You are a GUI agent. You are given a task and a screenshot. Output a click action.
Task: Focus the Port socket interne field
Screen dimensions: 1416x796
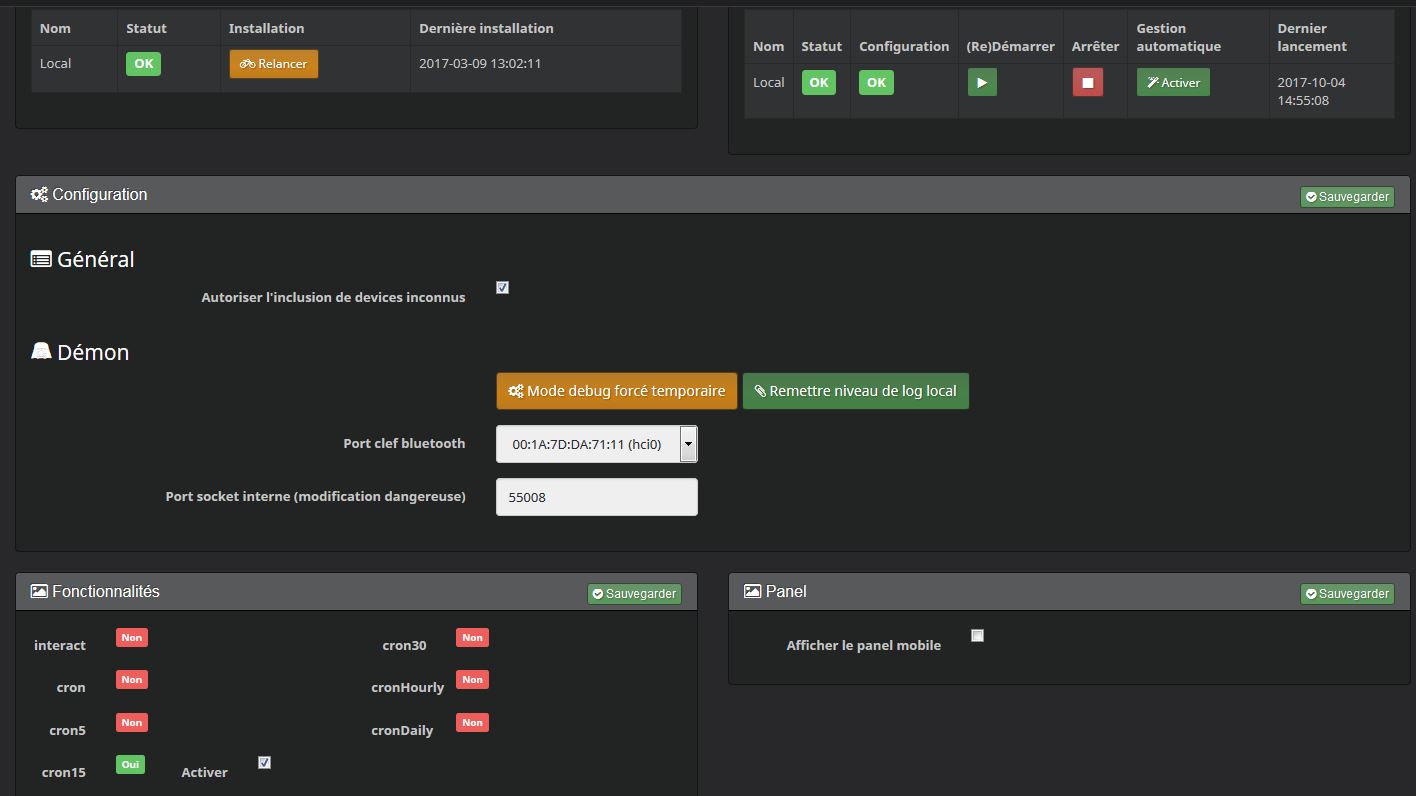click(x=597, y=497)
